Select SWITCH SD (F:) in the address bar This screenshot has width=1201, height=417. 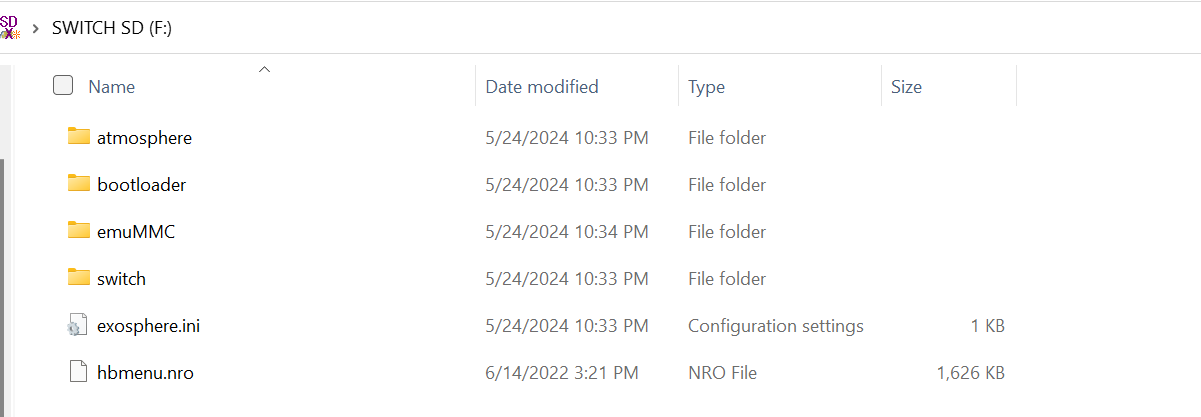pos(112,28)
